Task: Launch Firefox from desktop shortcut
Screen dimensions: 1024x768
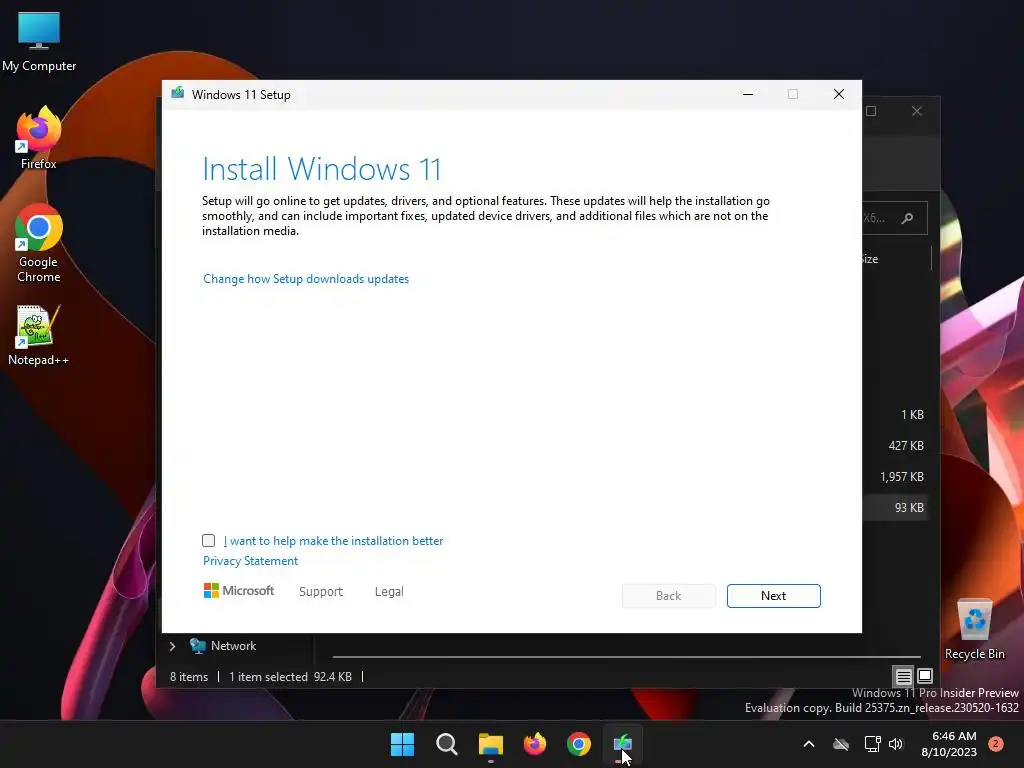Action: (39, 139)
